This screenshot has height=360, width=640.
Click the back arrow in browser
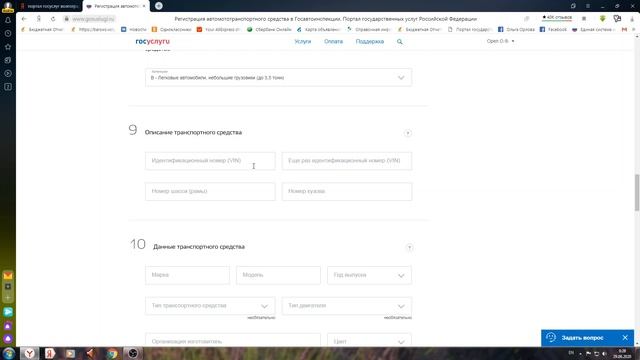(24, 19)
